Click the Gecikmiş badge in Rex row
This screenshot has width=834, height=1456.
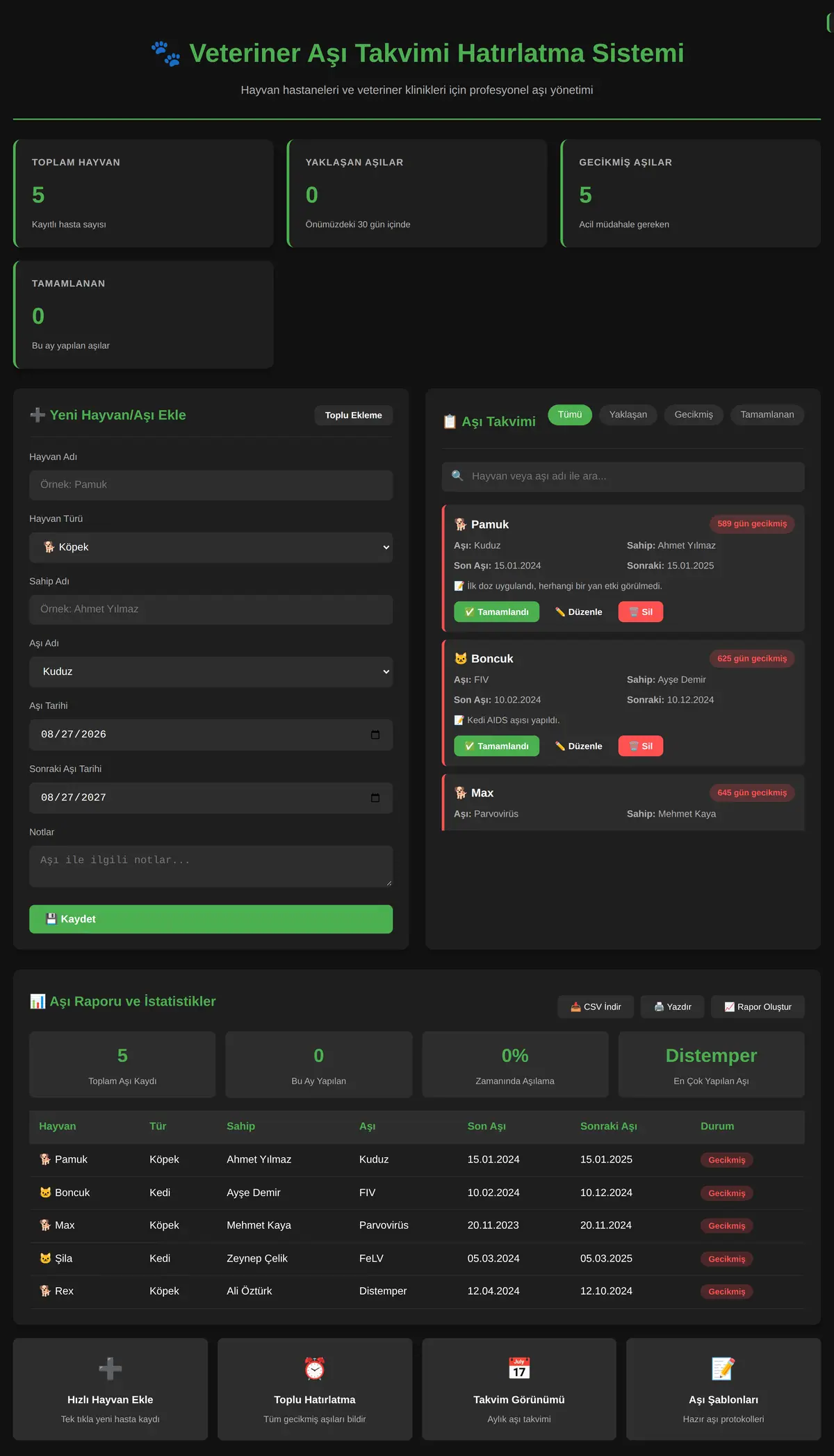point(727,1292)
